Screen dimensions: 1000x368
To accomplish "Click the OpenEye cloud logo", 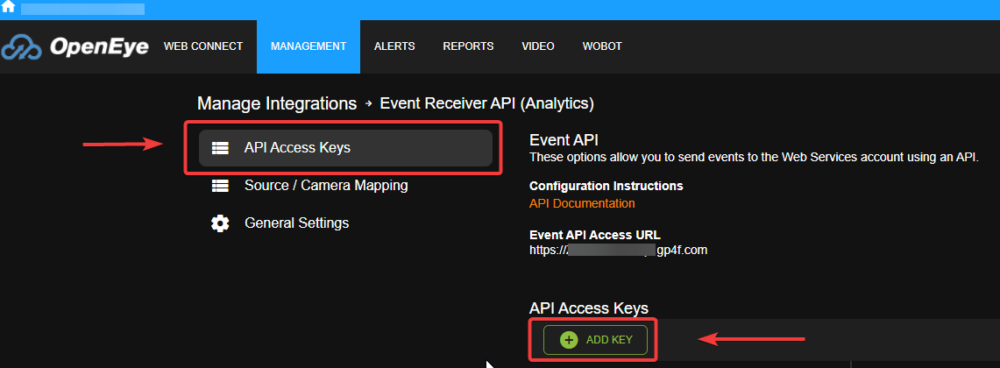I will tap(22, 47).
